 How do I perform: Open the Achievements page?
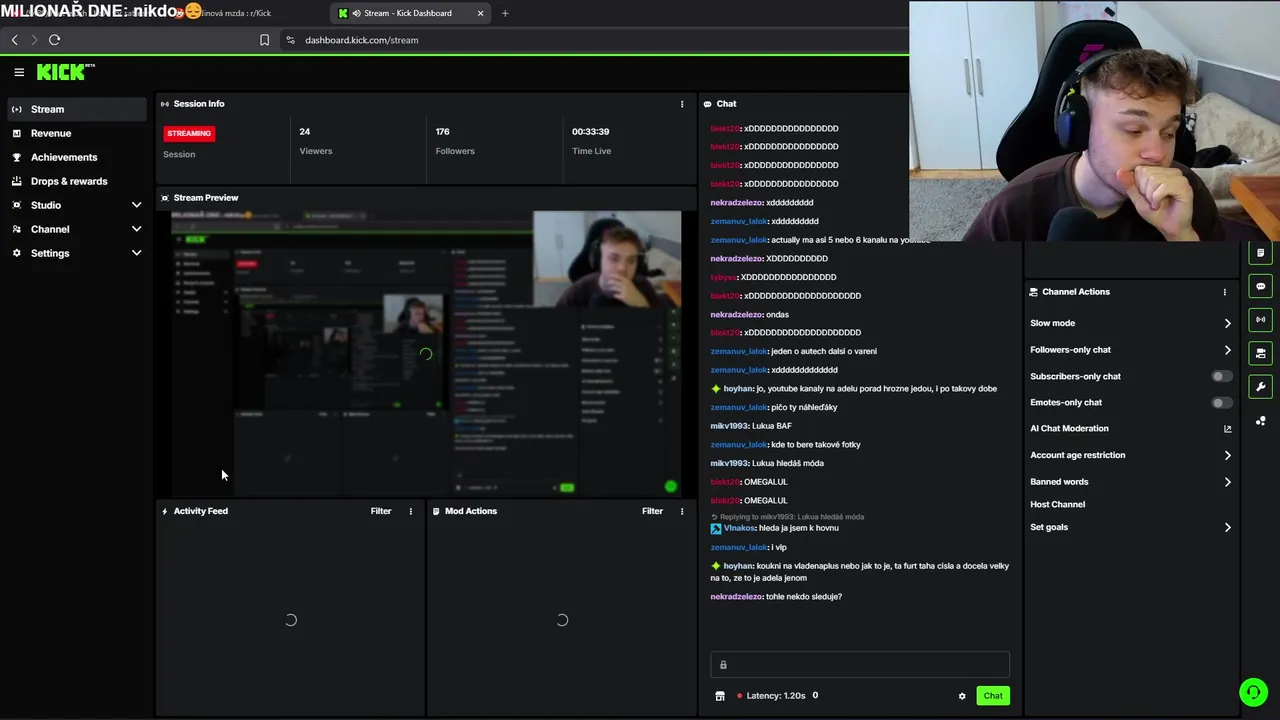78,157
